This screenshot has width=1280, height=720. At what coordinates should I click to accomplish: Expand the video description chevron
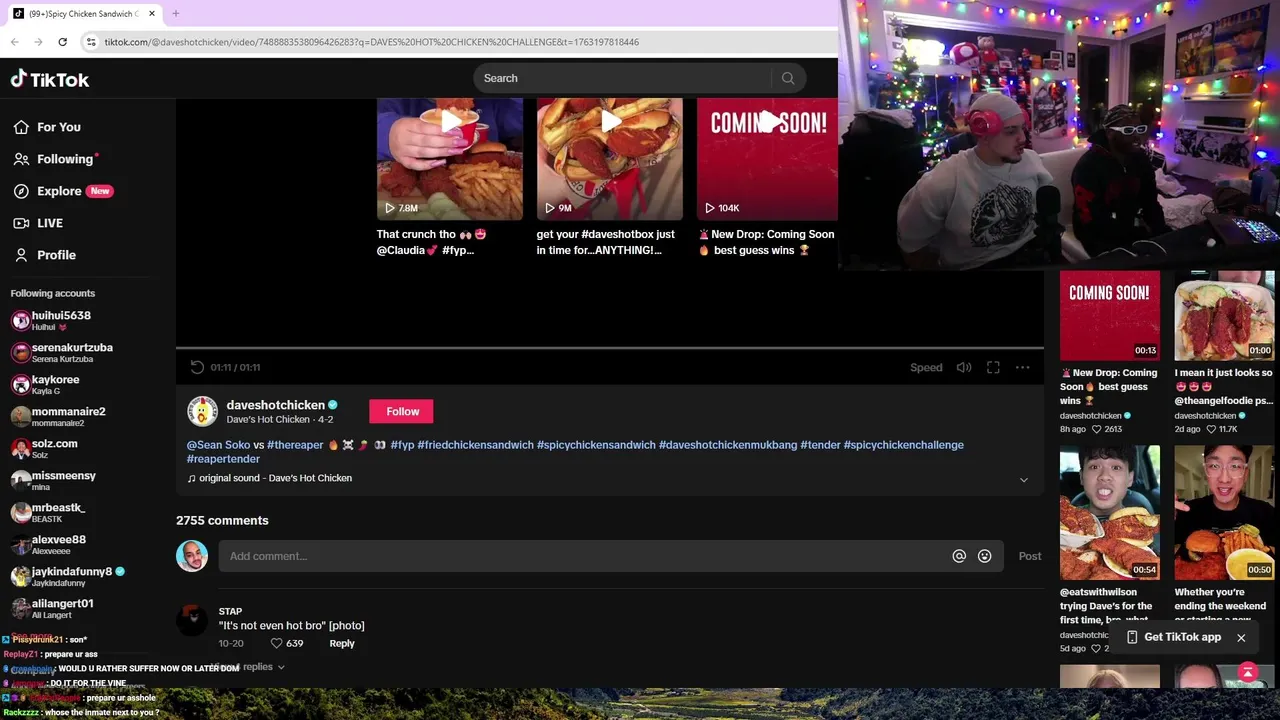1023,480
